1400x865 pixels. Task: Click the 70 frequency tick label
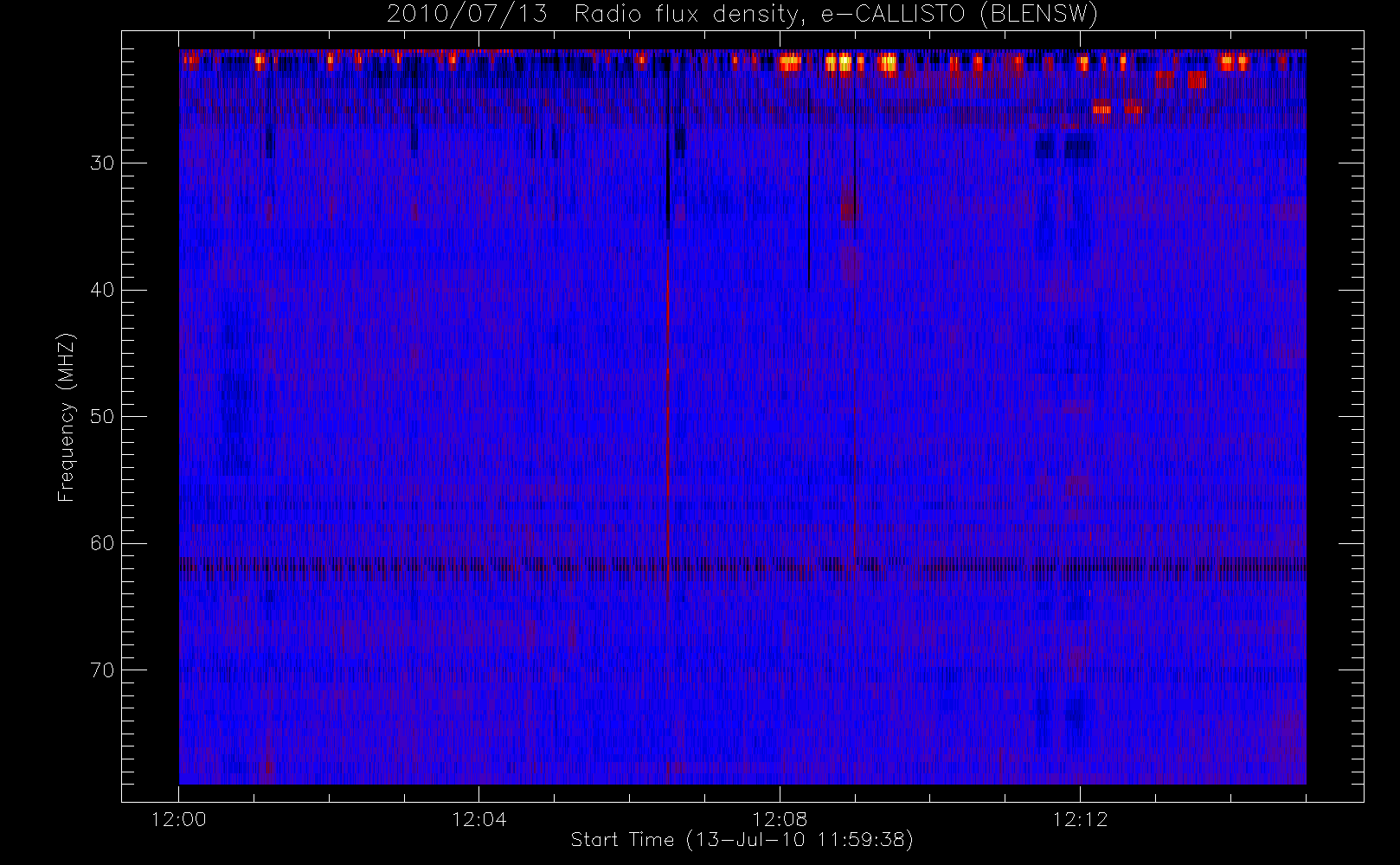click(x=102, y=670)
